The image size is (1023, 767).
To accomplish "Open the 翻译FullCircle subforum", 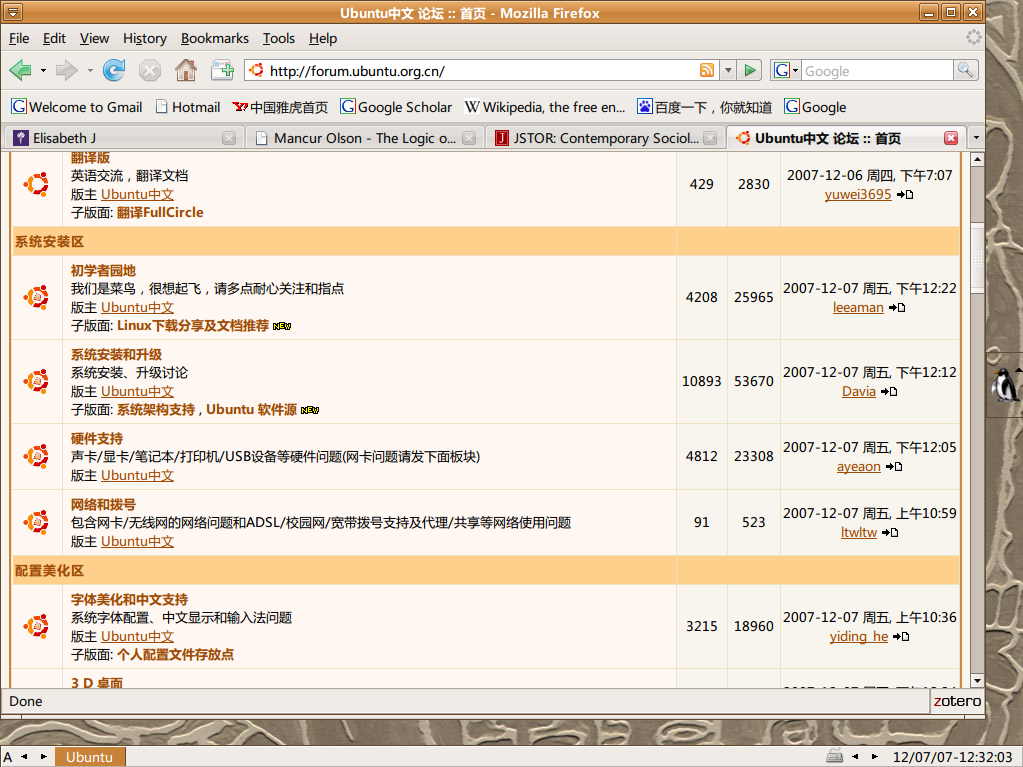I will click(x=160, y=212).
